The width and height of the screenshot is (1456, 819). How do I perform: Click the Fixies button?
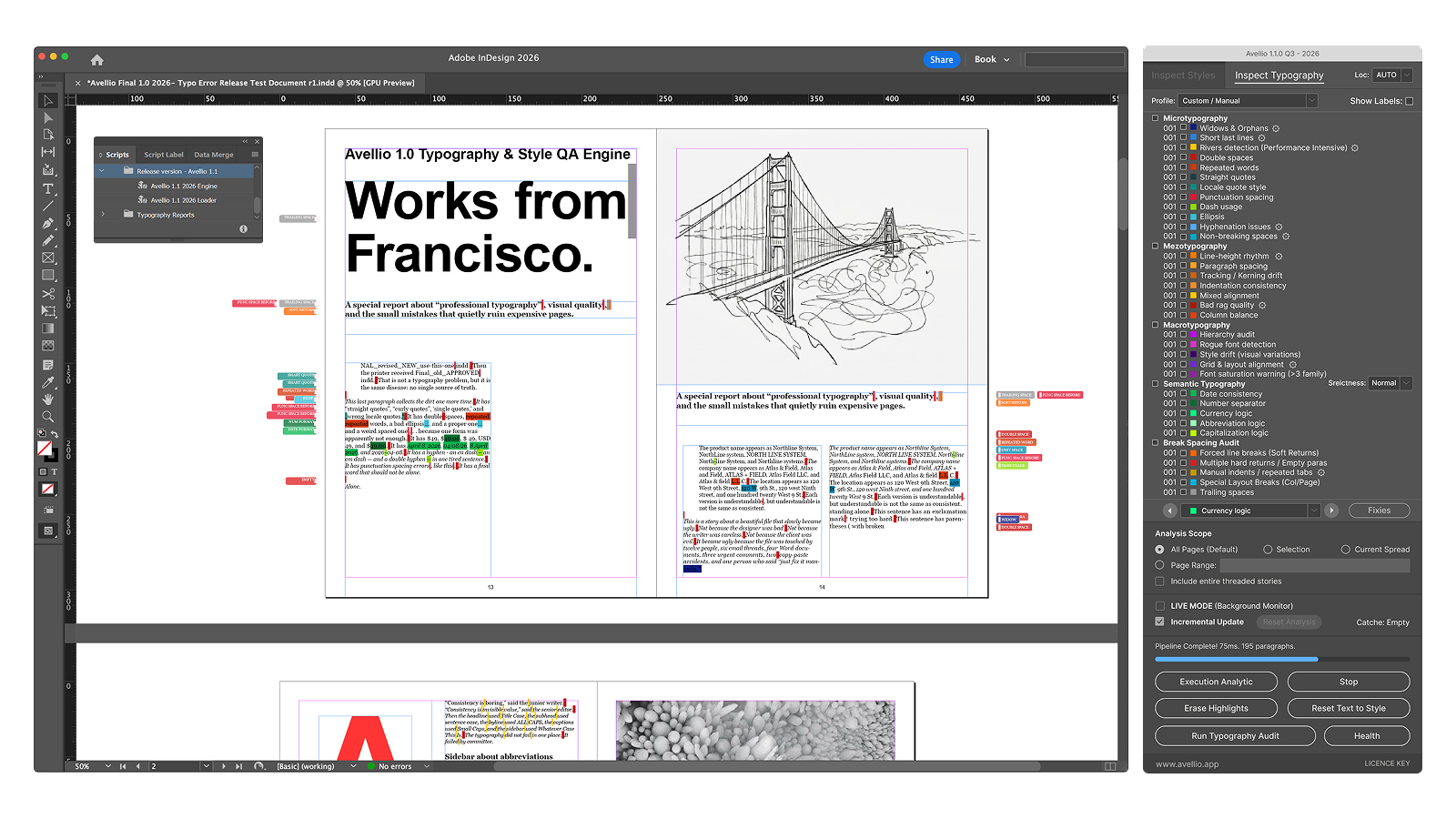[x=1379, y=511]
